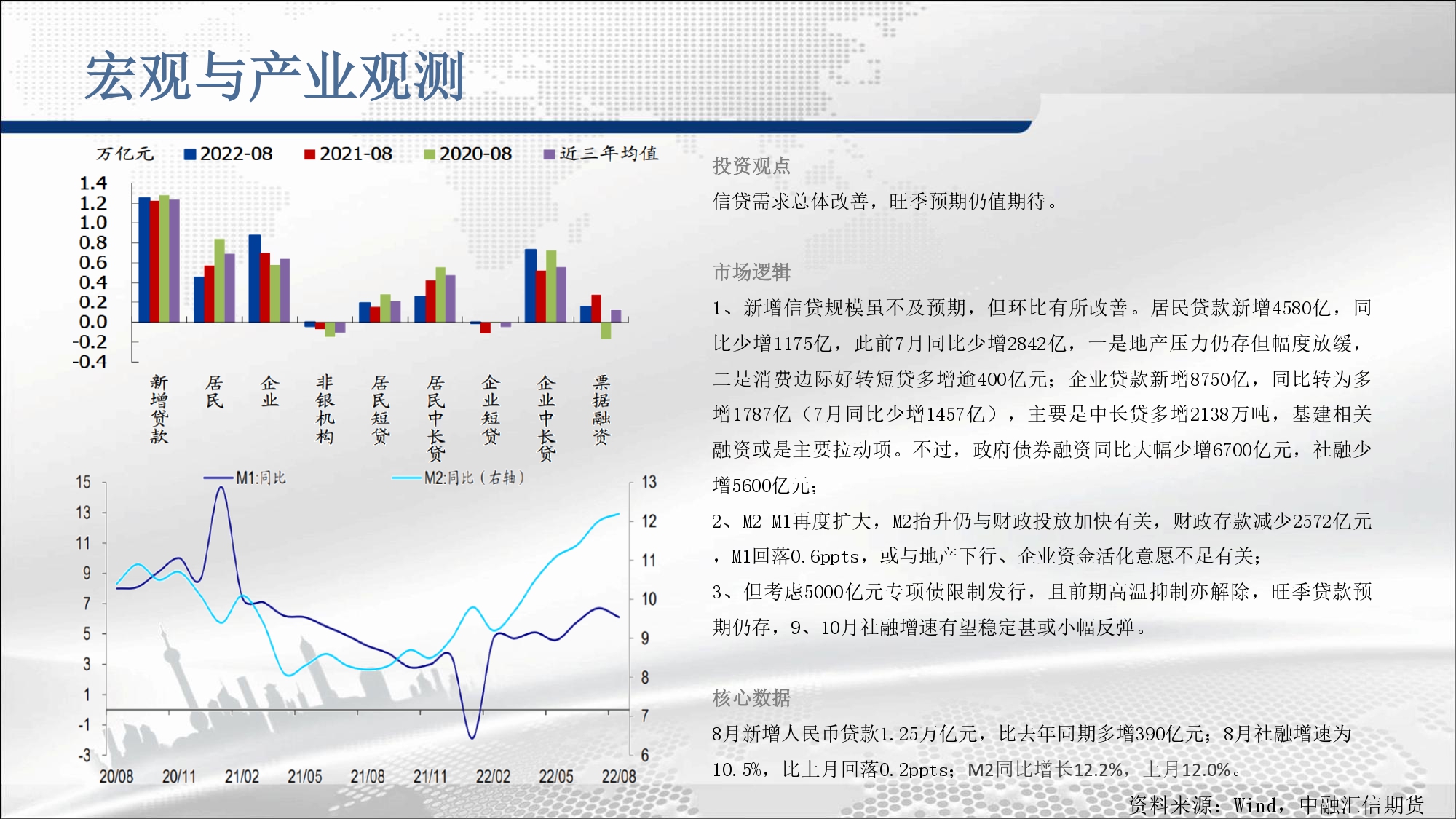Image resolution: width=1456 pixels, height=819 pixels.
Task: Select the green 2020-08 legend swatch
Action: (x=430, y=154)
